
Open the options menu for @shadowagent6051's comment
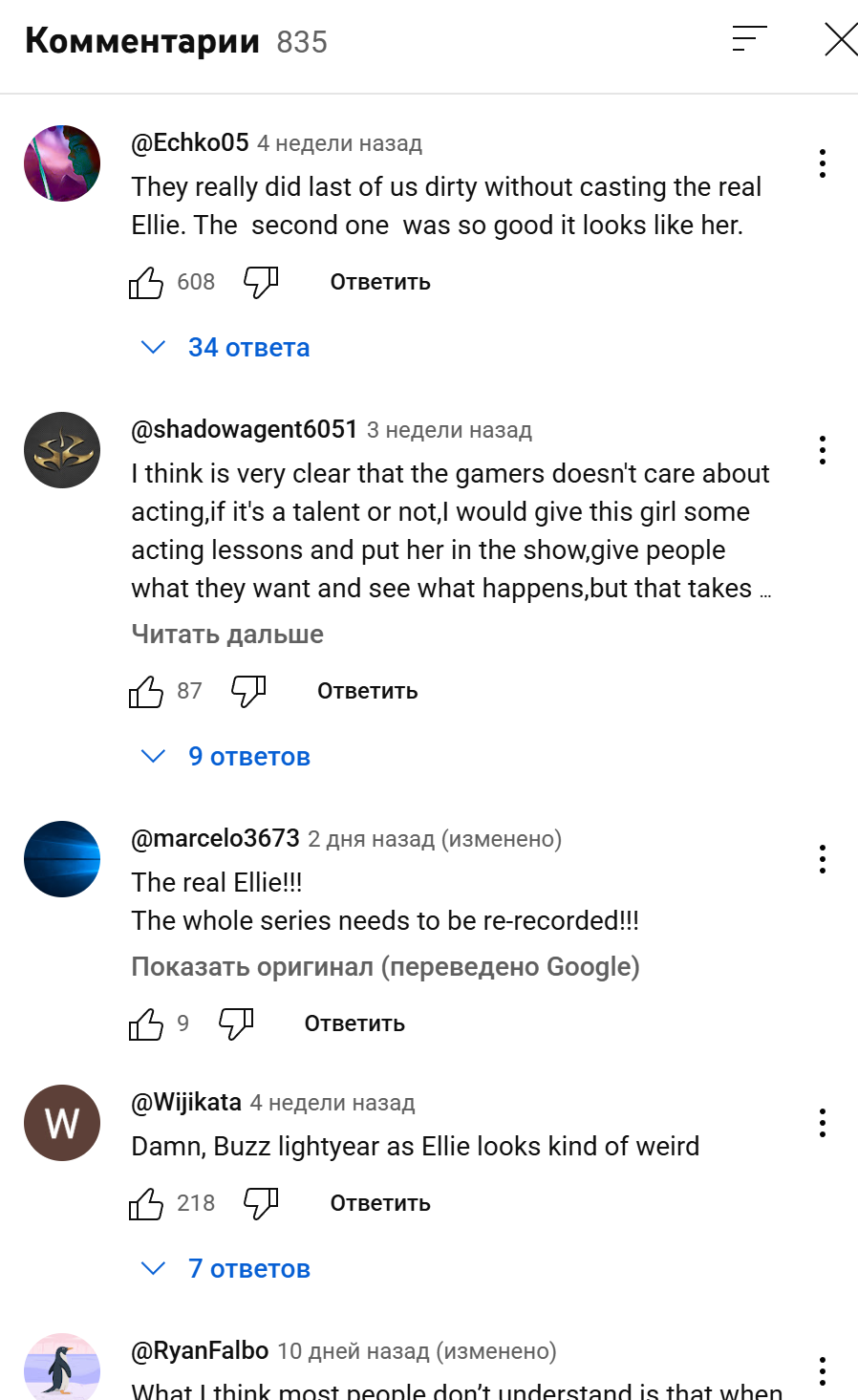(x=823, y=450)
